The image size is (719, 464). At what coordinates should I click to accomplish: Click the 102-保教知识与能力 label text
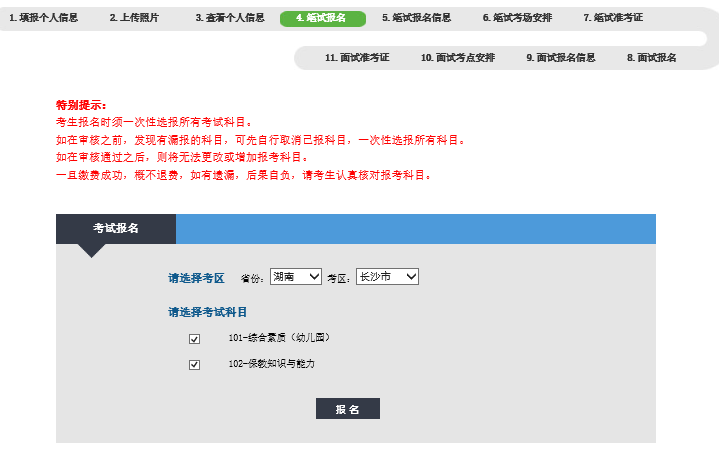271,364
